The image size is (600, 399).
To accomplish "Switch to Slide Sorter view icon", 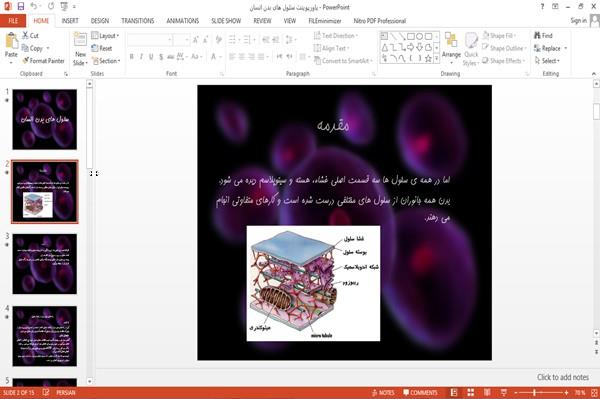I will [471, 392].
